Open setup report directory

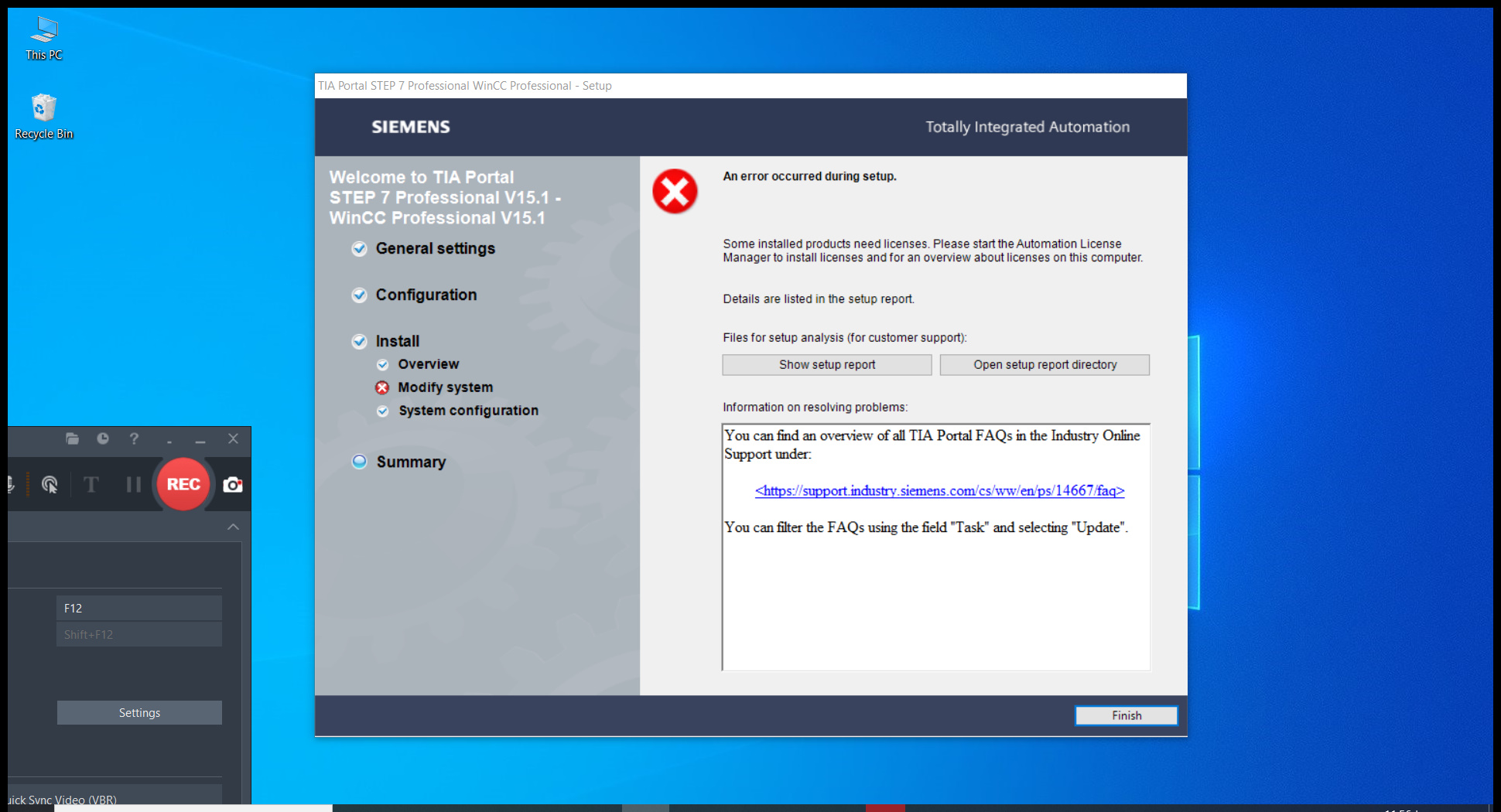pyautogui.click(x=1045, y=365)
